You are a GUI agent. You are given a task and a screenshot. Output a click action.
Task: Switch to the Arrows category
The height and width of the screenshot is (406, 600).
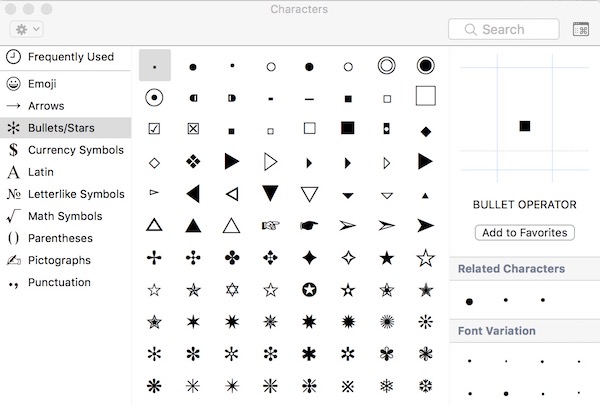[46, 106]
